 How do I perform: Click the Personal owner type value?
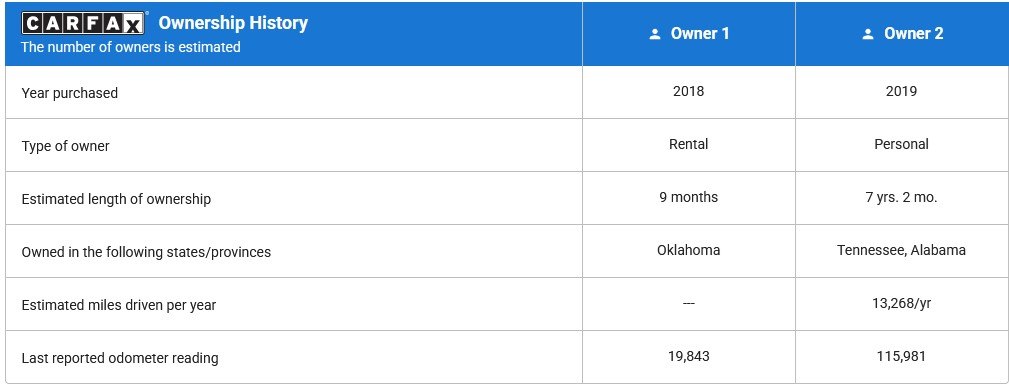902,144
